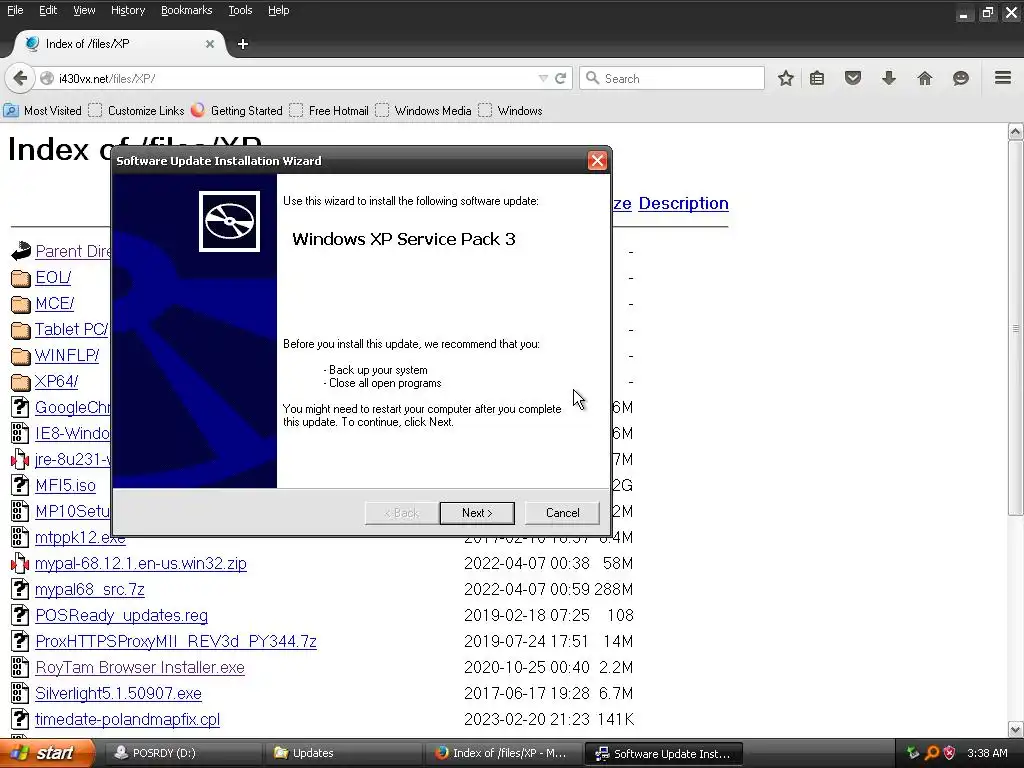This screenshot has height=768, width=1024.
Task: Click the green network tray icon
Action: pyautogui.click(x=913, y=753)
